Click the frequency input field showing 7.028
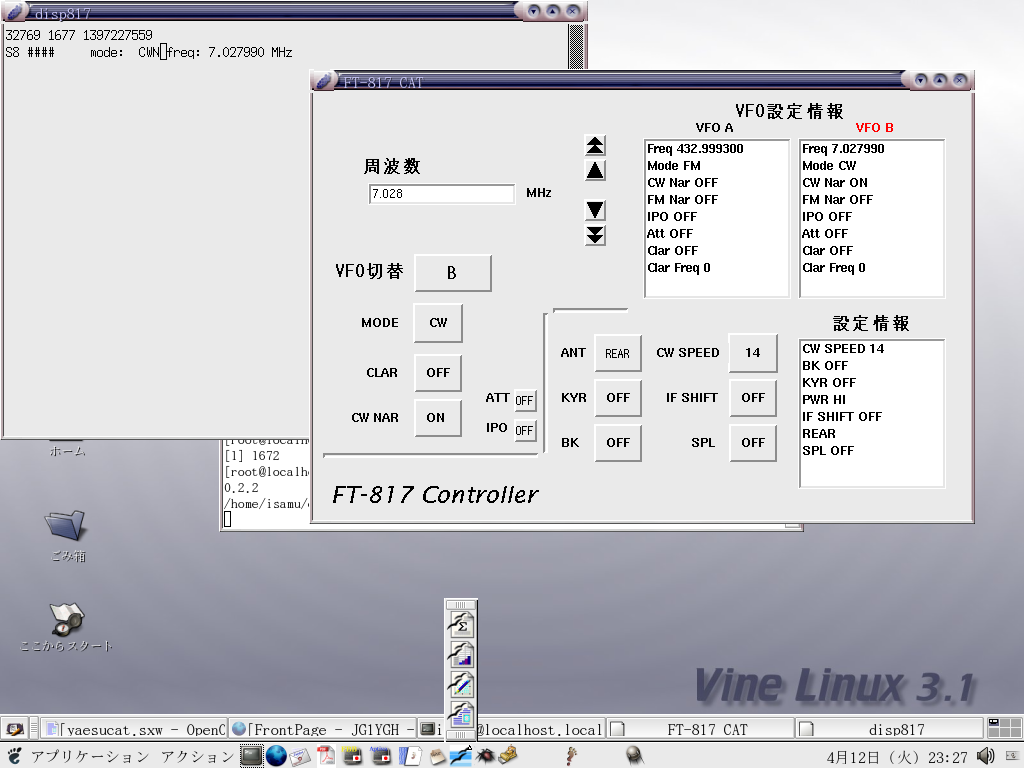Viewport: 1024px width, 768px height. 442,194
